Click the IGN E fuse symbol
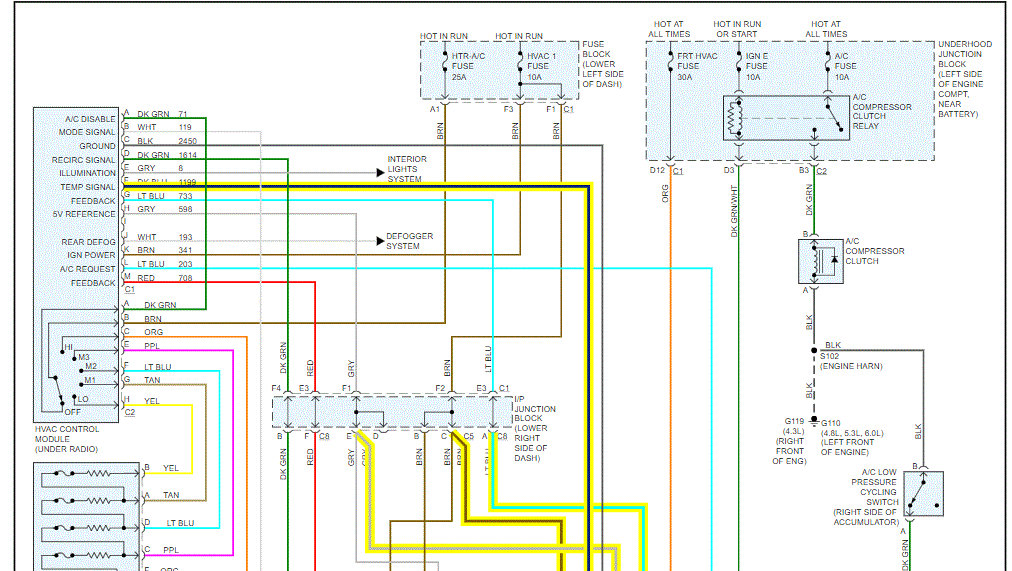 tap(739, 63)
